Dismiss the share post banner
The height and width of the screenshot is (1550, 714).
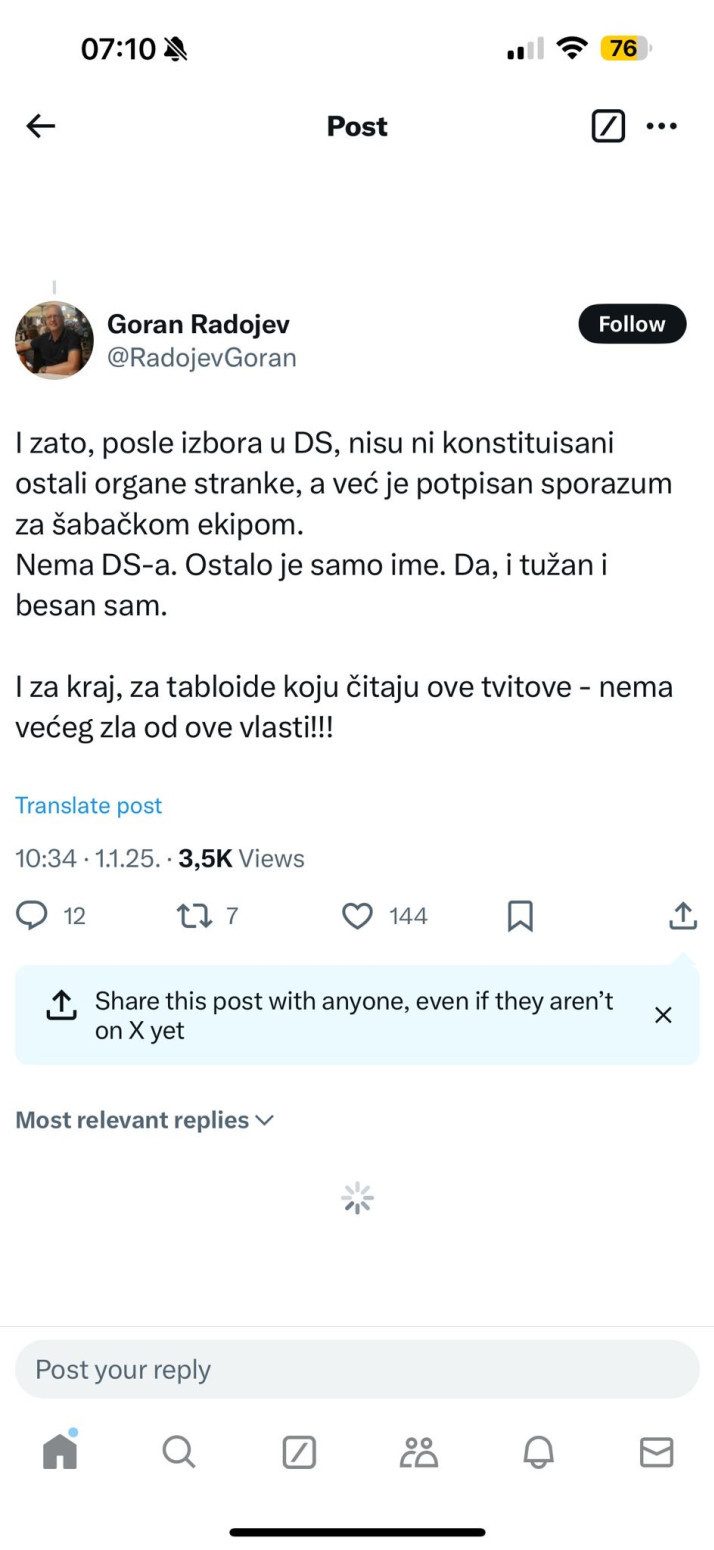coord(662,1015)
